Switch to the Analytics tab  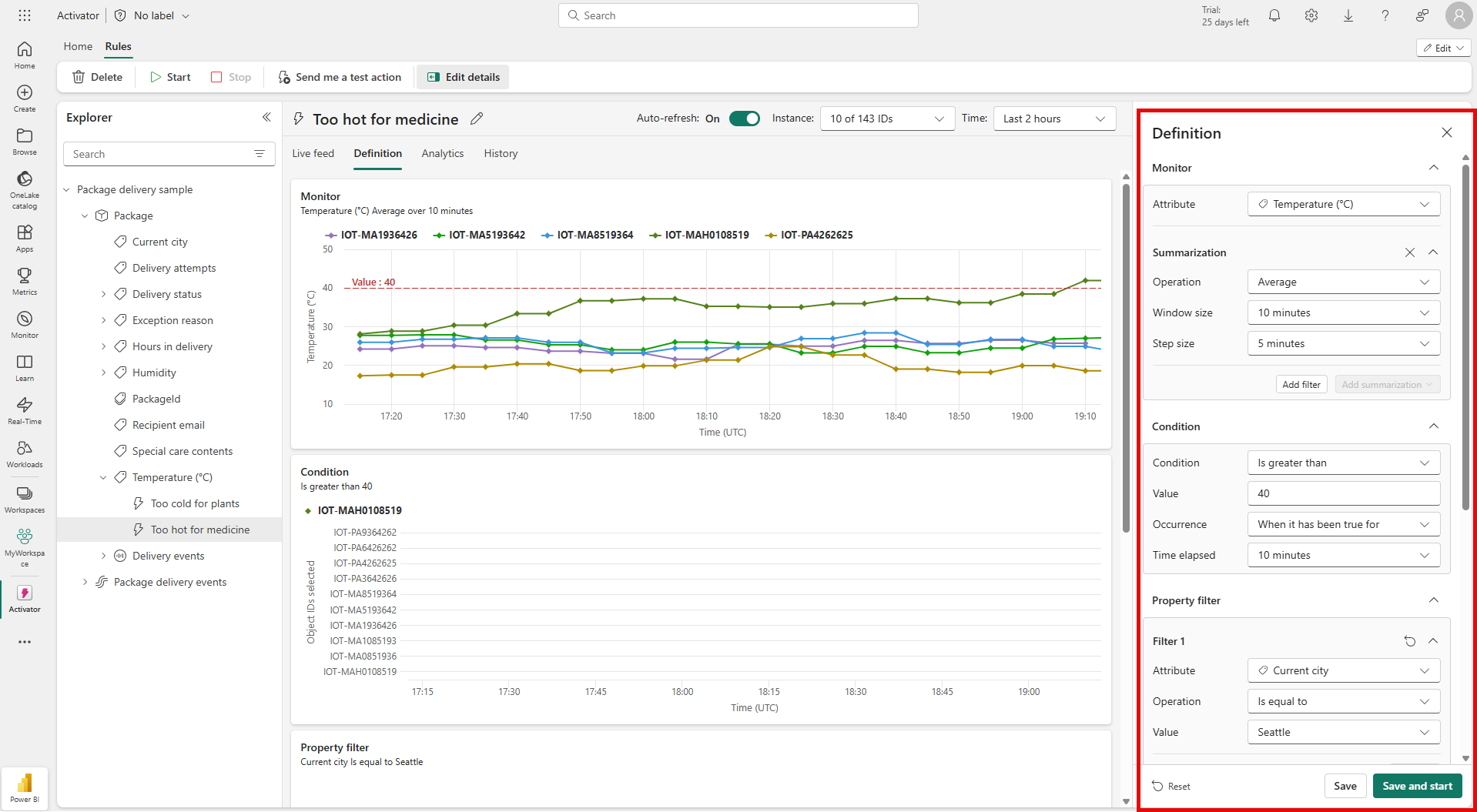tap(442, 153)
